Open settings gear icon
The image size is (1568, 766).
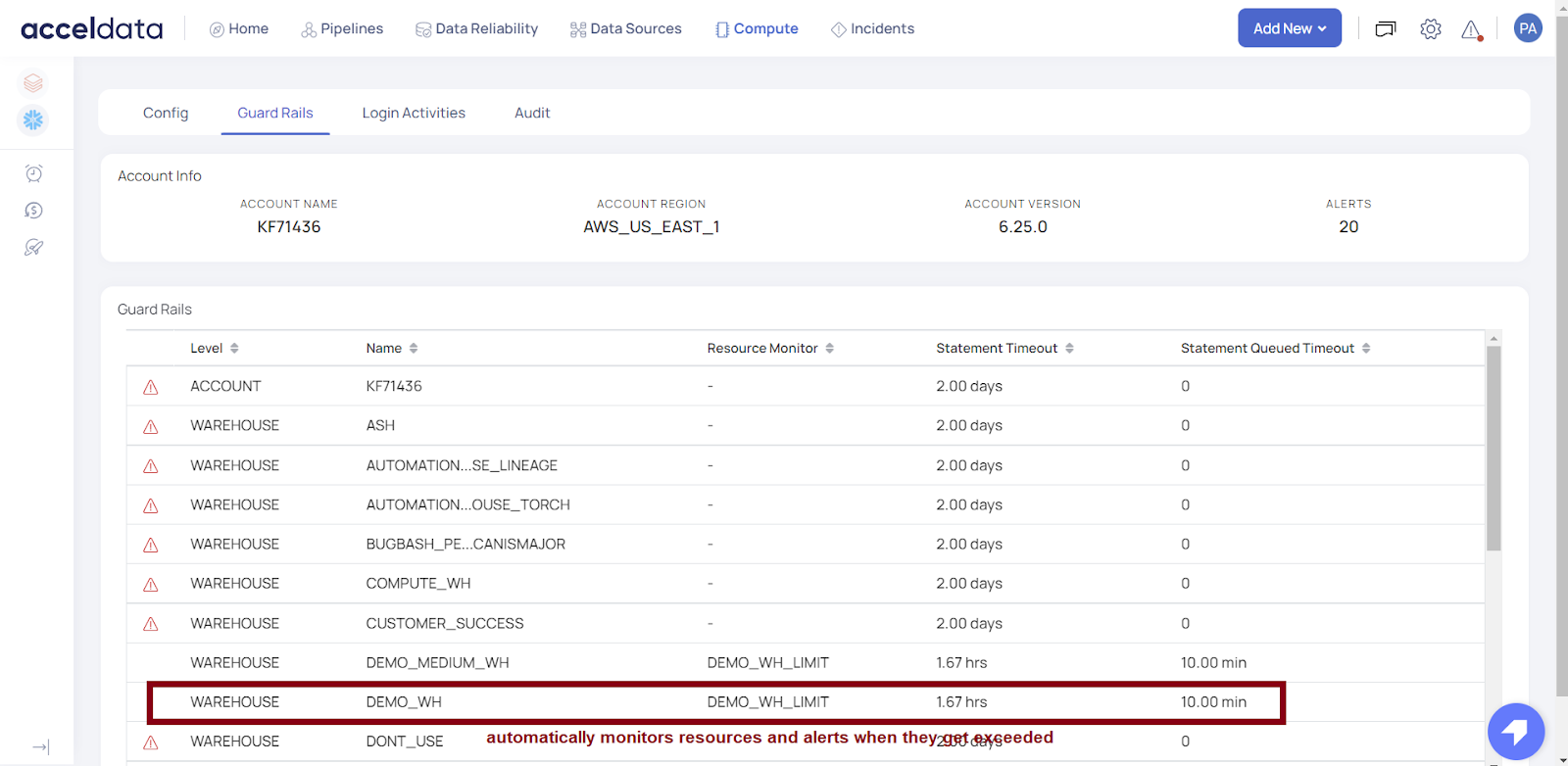pyautogui.click(x=1431, y=28)
